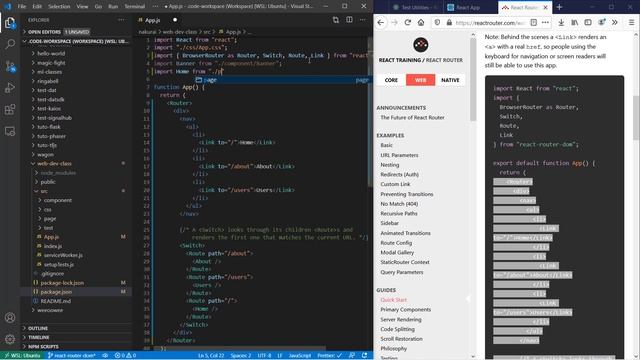
Task: Open serviceWorker.js in explorer
Action: 63,255
